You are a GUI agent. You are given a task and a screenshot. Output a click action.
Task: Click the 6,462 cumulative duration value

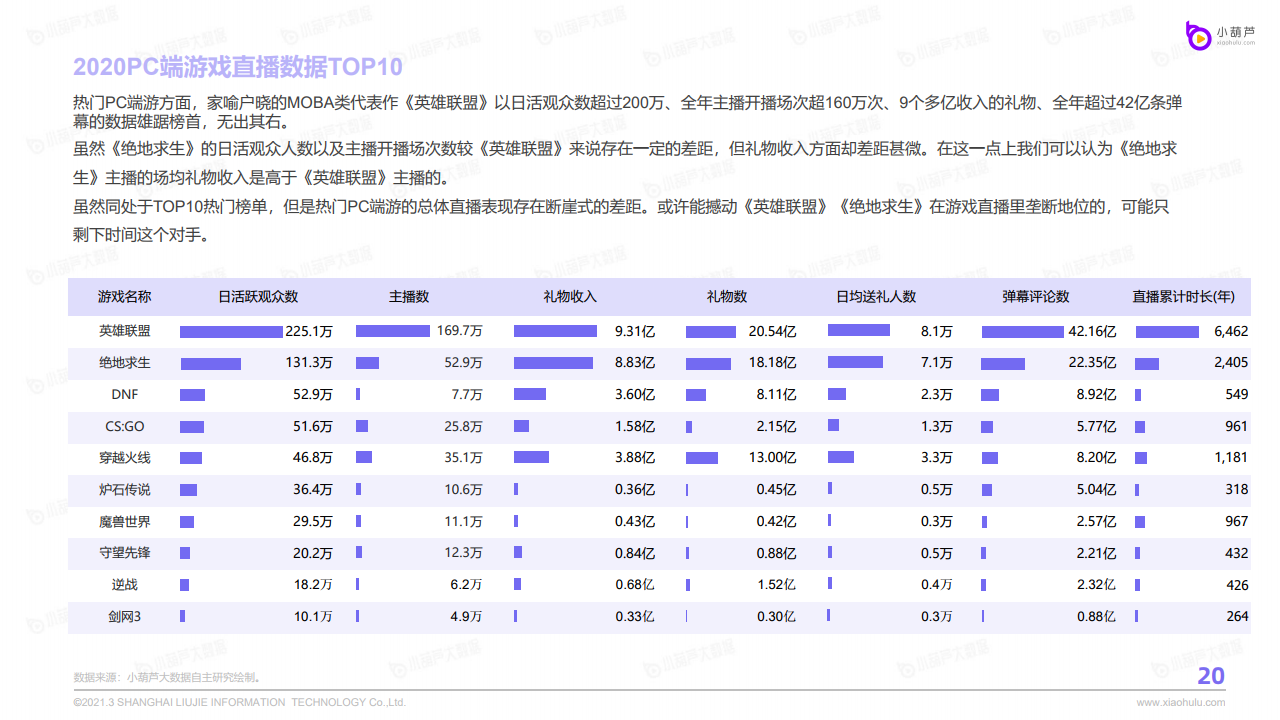coord(1231,331)
